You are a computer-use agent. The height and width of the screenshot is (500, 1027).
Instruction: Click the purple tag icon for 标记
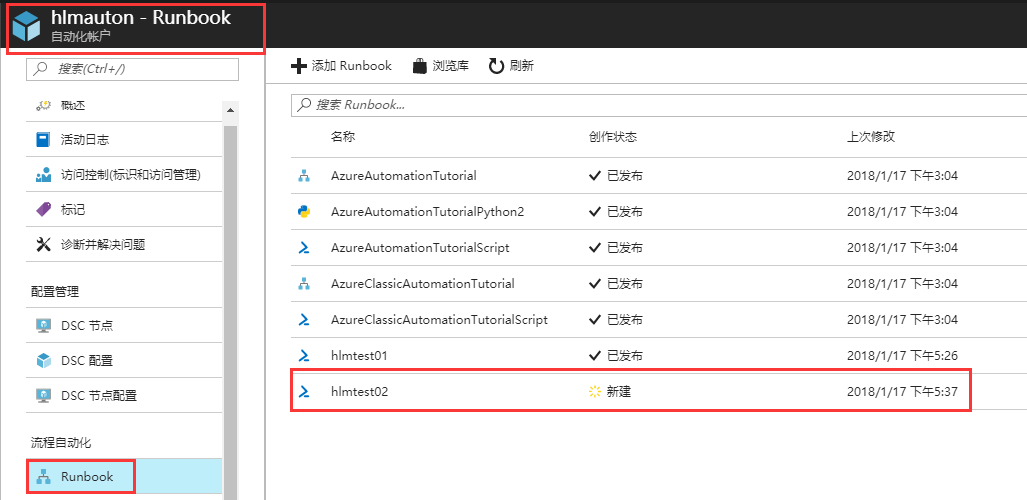tap(43, 210)
